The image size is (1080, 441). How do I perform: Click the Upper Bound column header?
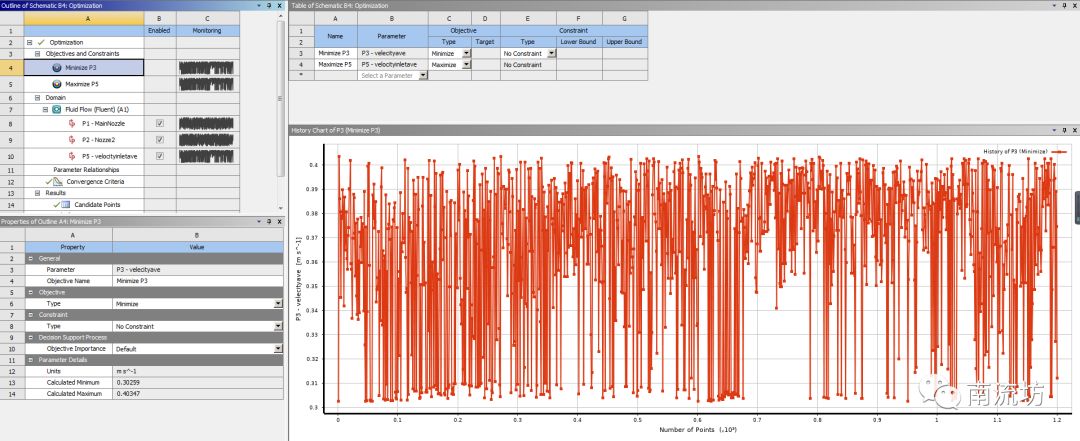pos(625,42)
